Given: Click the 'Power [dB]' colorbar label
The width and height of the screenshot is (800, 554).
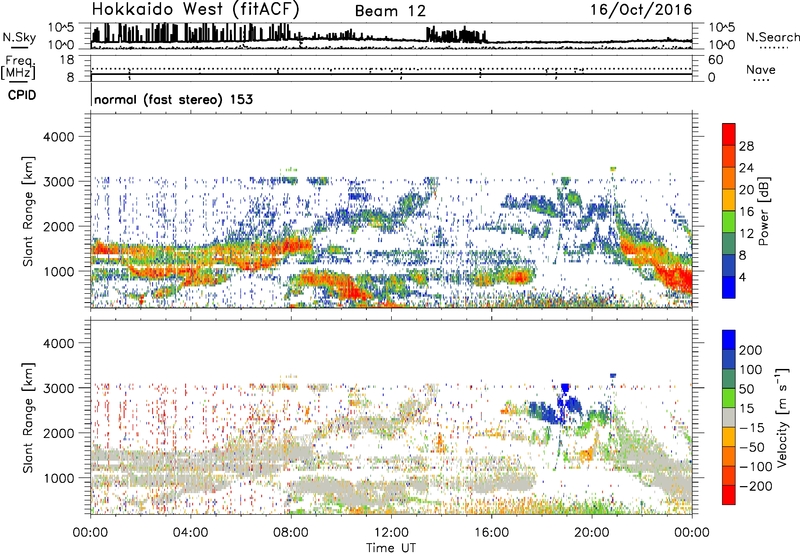Looking at the screenshot, I should 763,211.
